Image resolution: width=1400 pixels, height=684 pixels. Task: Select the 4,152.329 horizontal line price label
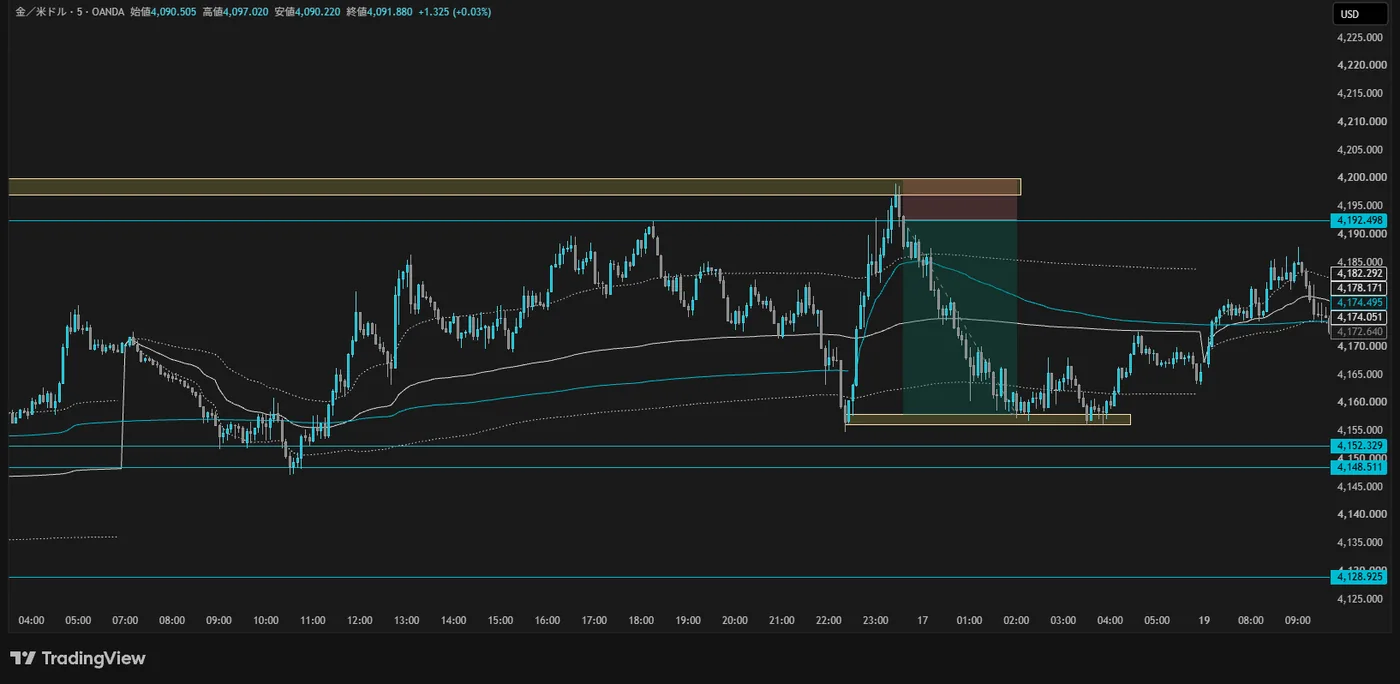pyautogui.click(x=1359, y=445)
